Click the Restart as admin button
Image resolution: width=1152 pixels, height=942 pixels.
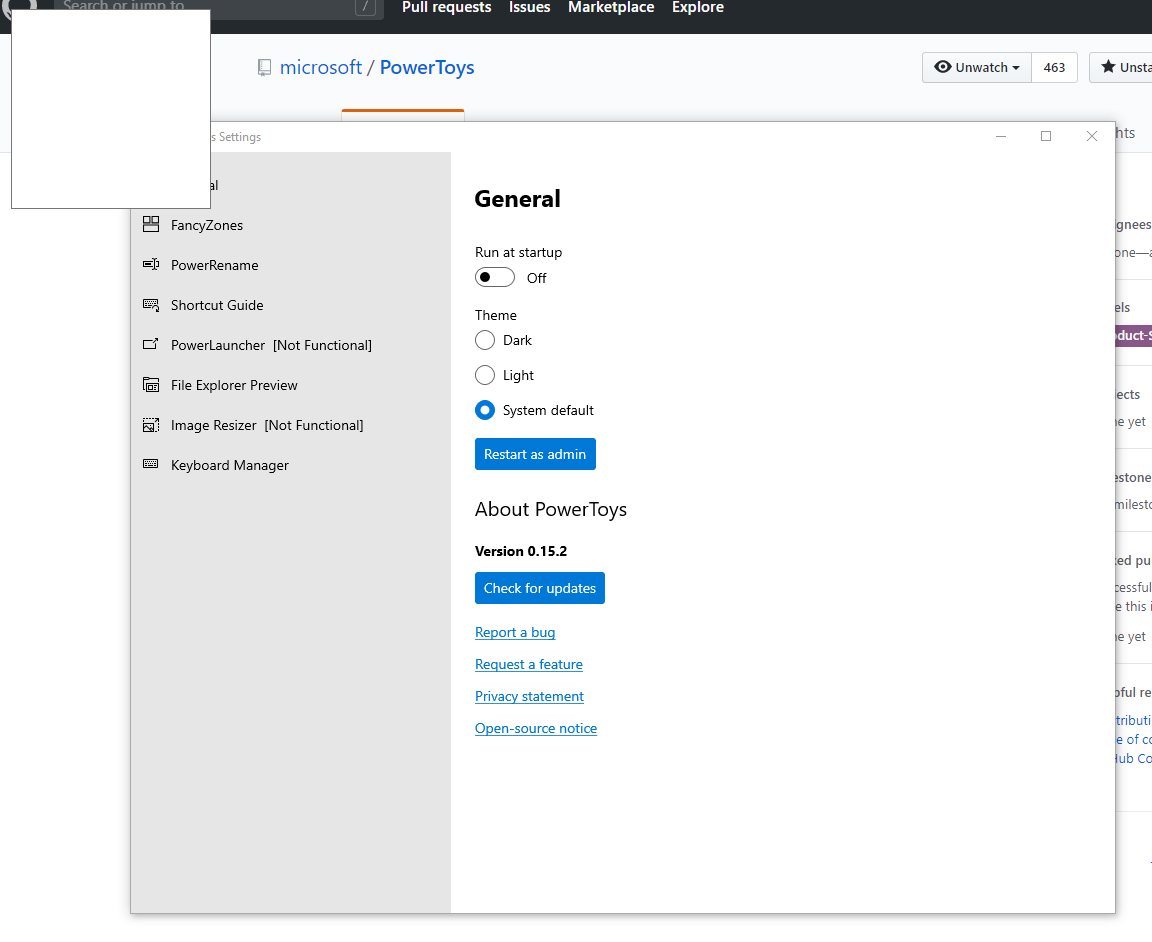tap(535, 454)
